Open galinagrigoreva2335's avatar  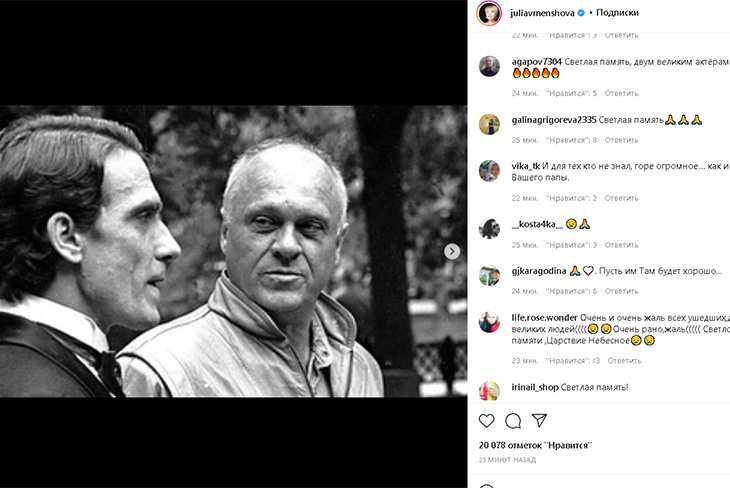click(489, 124)
